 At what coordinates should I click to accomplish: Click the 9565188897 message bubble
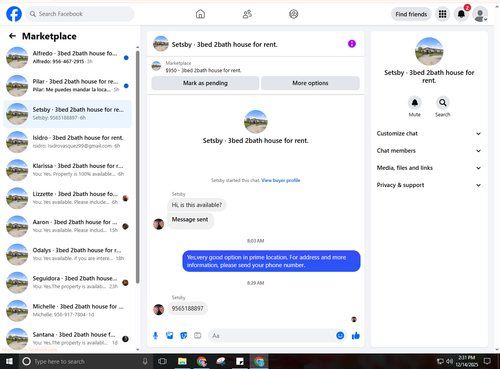187,309
